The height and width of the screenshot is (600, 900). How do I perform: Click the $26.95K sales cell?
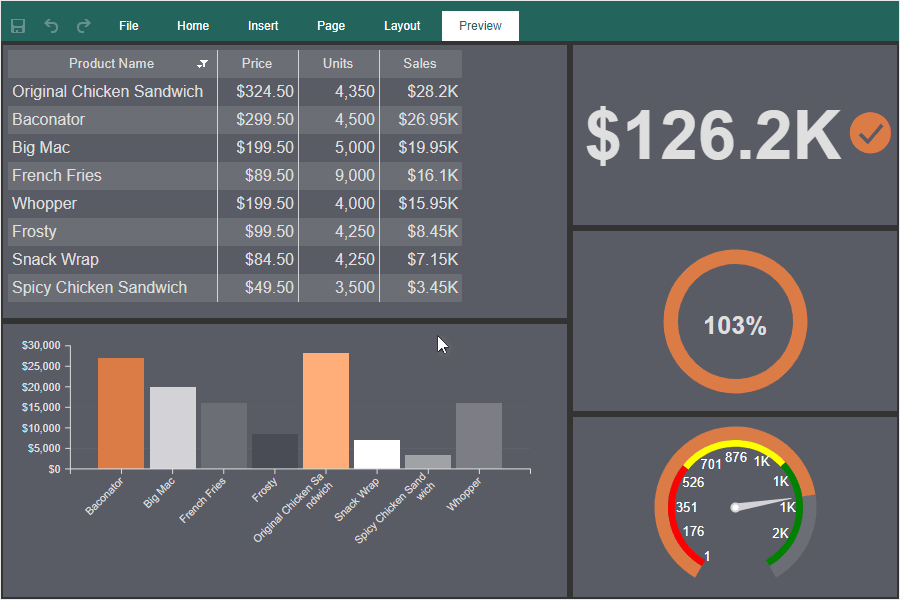[x=421, y=119]
